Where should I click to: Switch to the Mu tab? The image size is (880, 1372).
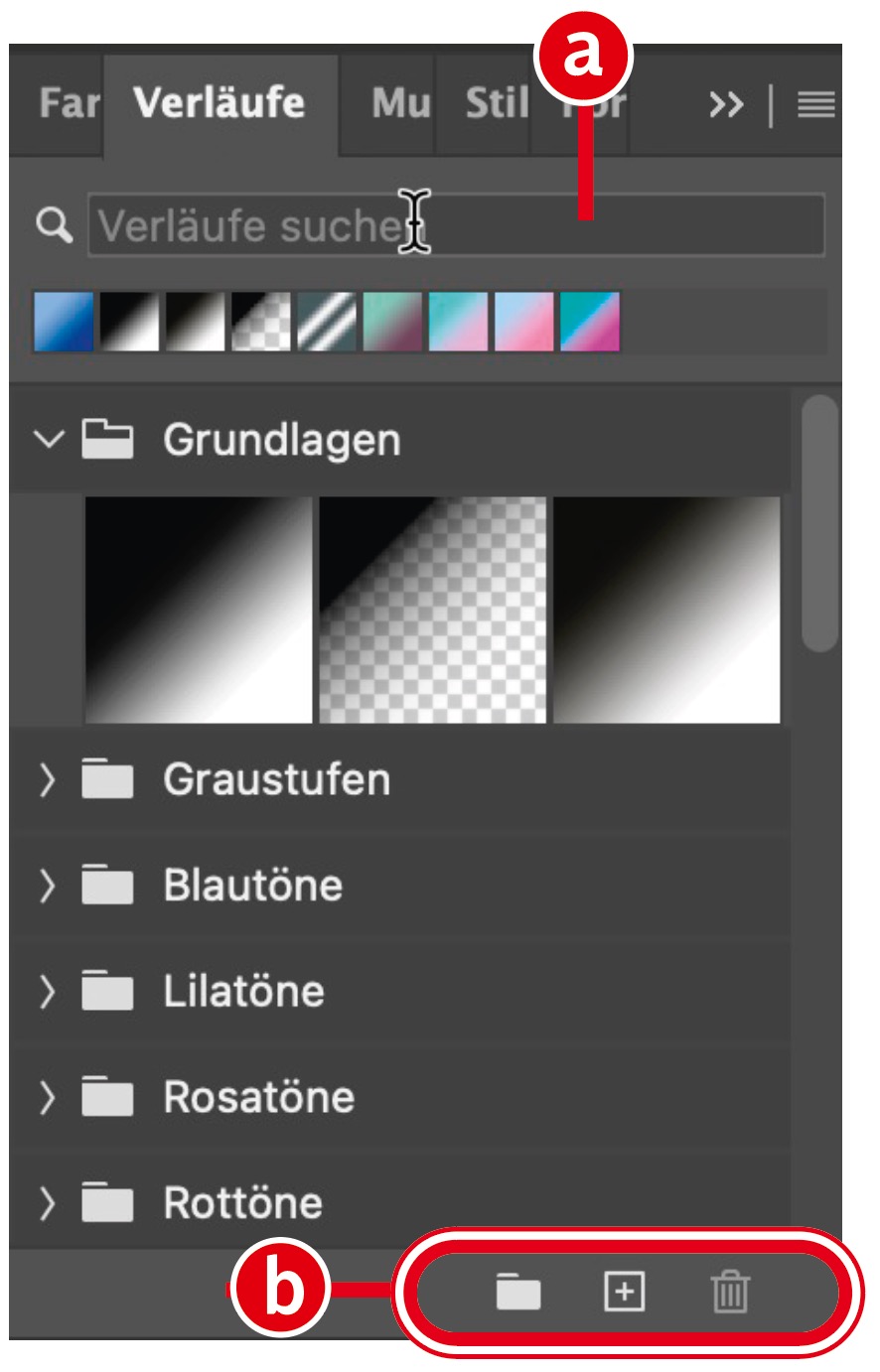click(400, 103)
